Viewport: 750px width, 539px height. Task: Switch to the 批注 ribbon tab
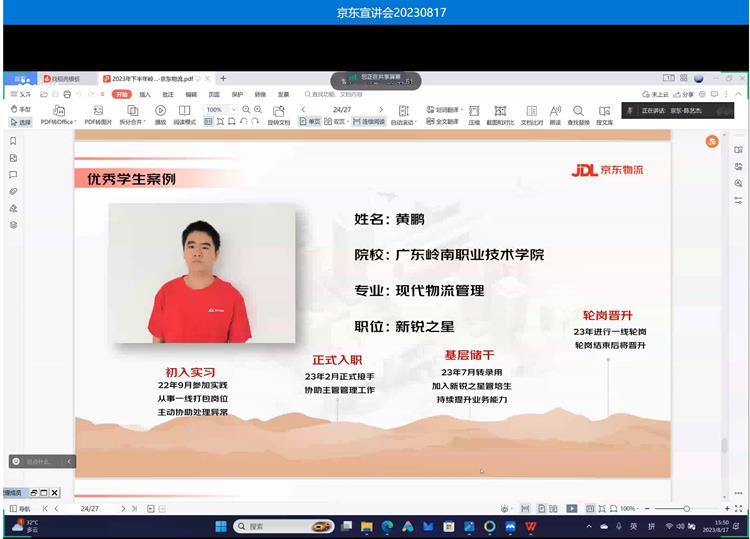167,94
